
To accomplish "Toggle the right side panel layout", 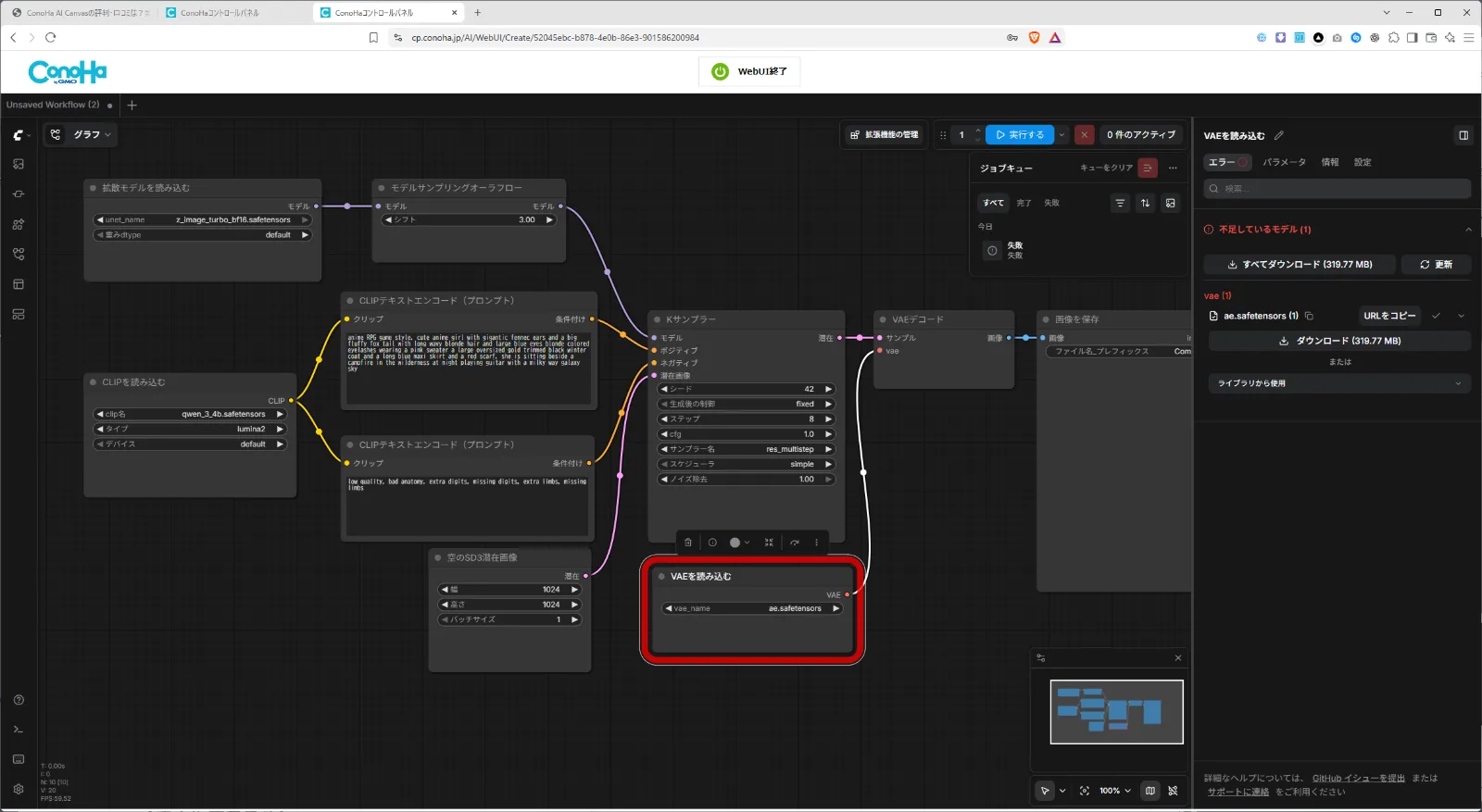I will (1463, 135).
